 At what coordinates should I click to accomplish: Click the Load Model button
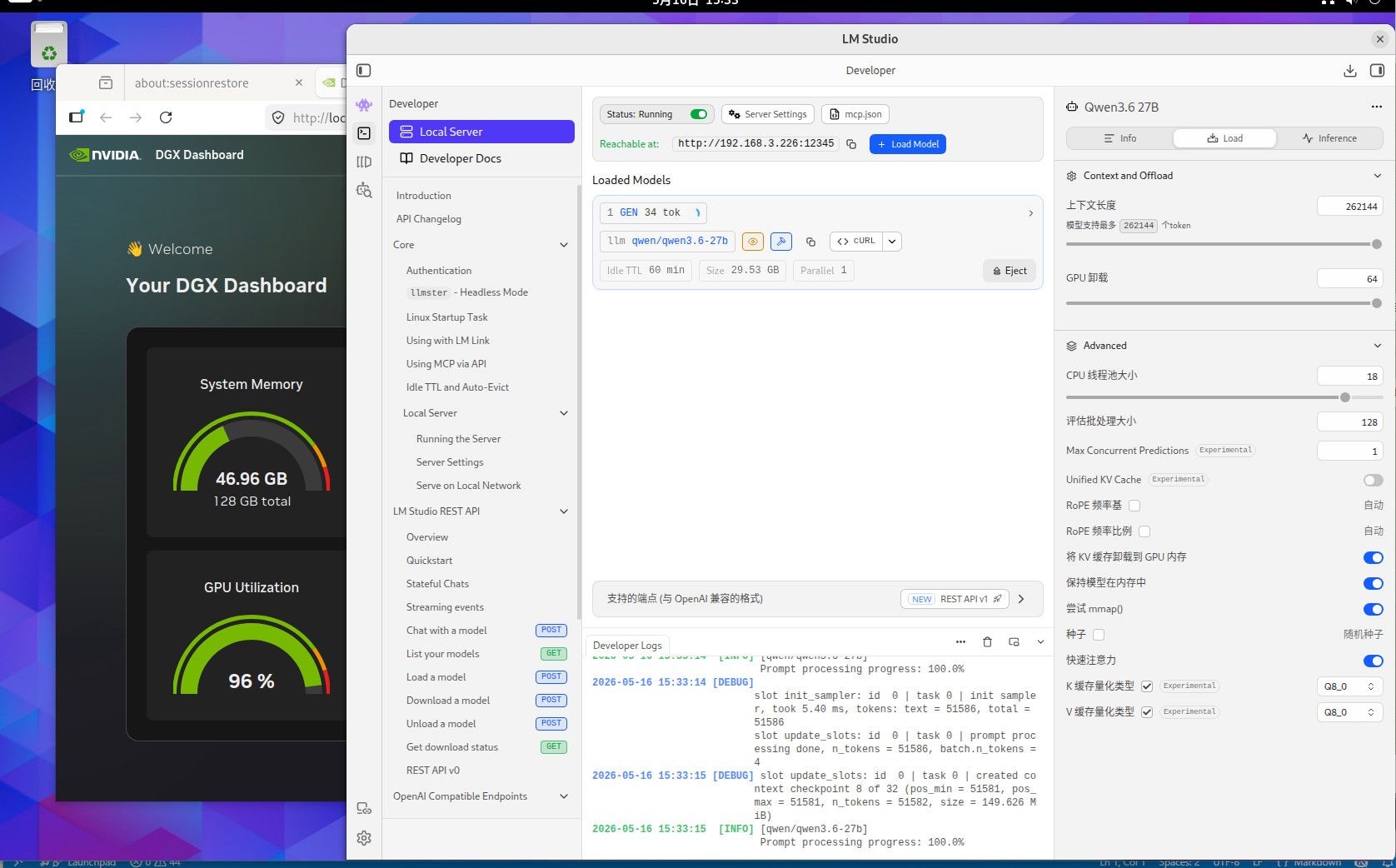[907, 144]
